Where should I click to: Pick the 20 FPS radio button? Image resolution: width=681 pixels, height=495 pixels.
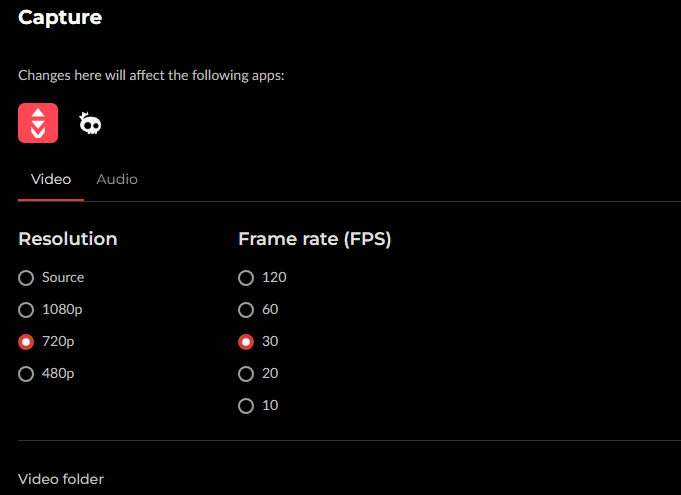246,374
